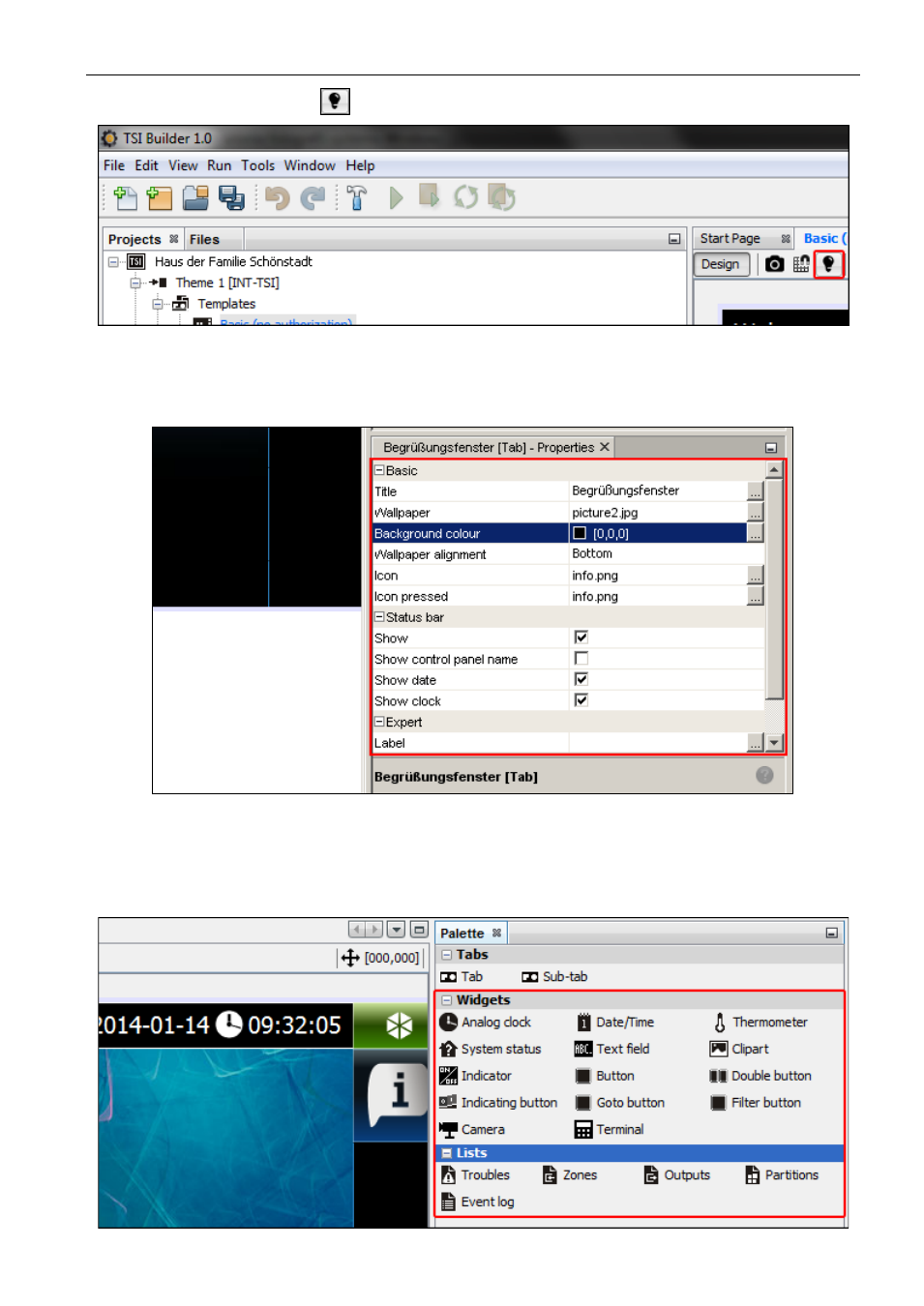
Task: Click ellipsis button in Background colour row
Action: [756, 533]
